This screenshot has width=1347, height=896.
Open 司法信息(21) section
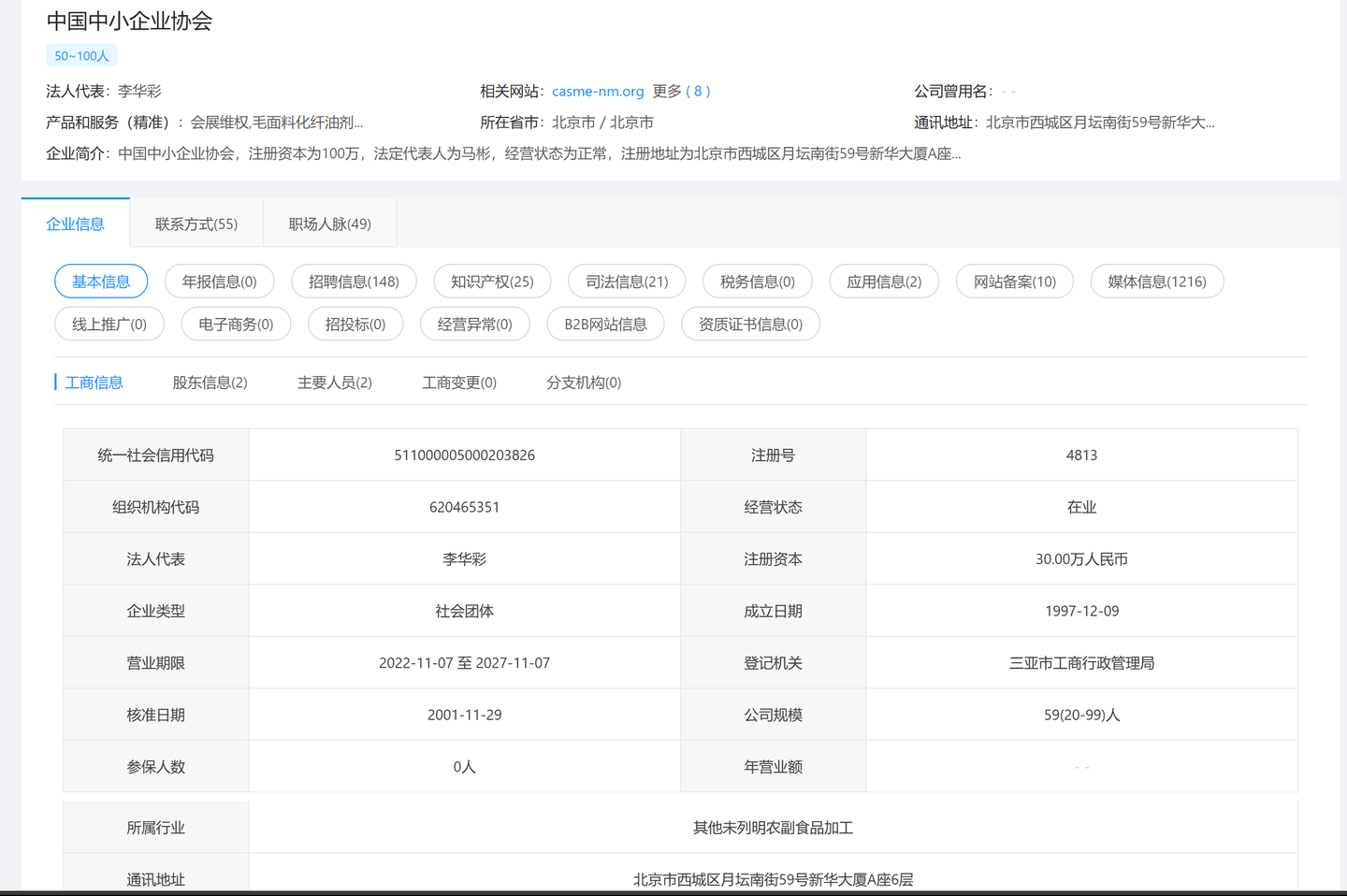click(x=628, y=282)
